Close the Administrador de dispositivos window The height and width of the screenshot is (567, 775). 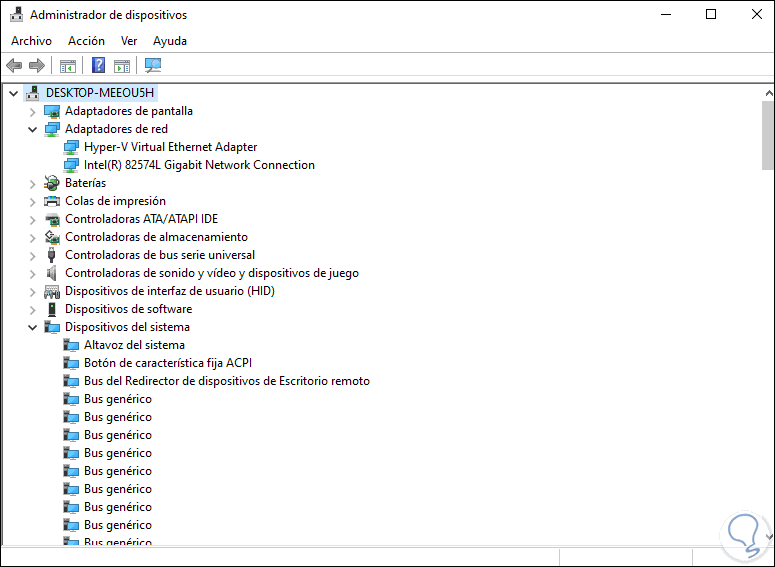(x=756, y=14)
